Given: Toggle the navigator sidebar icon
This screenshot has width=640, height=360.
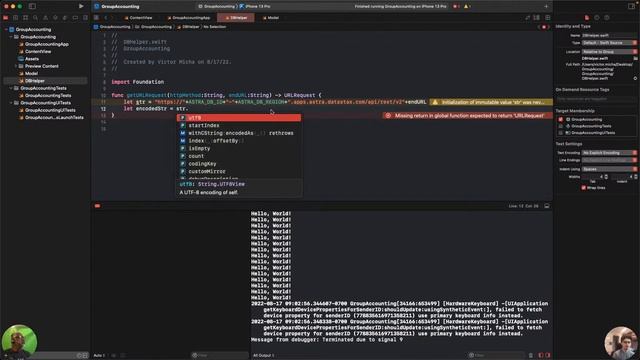Looking at the screenshot, I should [32, 6].
